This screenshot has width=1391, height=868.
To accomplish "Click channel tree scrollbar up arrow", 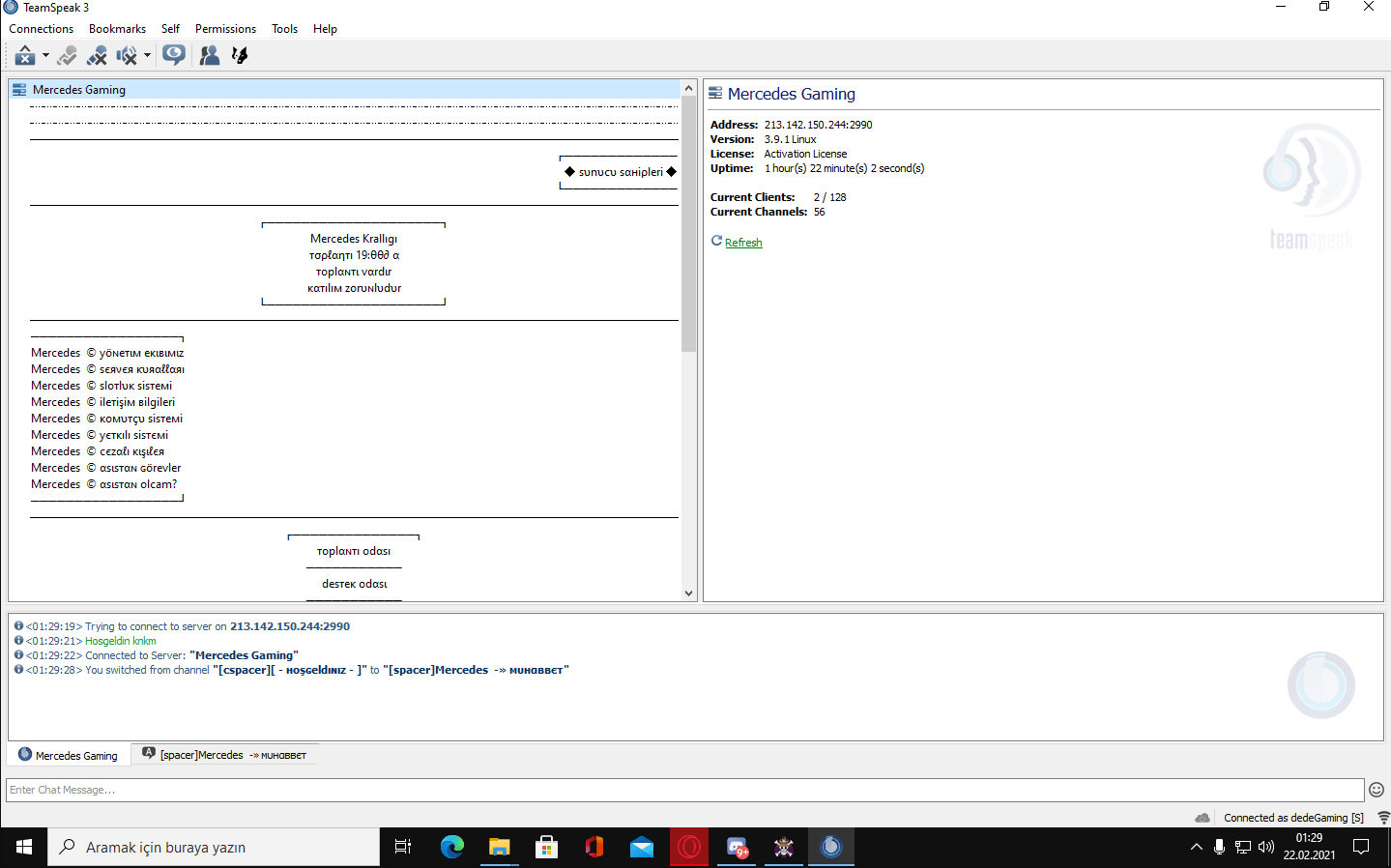I will (x=688, y=88).
